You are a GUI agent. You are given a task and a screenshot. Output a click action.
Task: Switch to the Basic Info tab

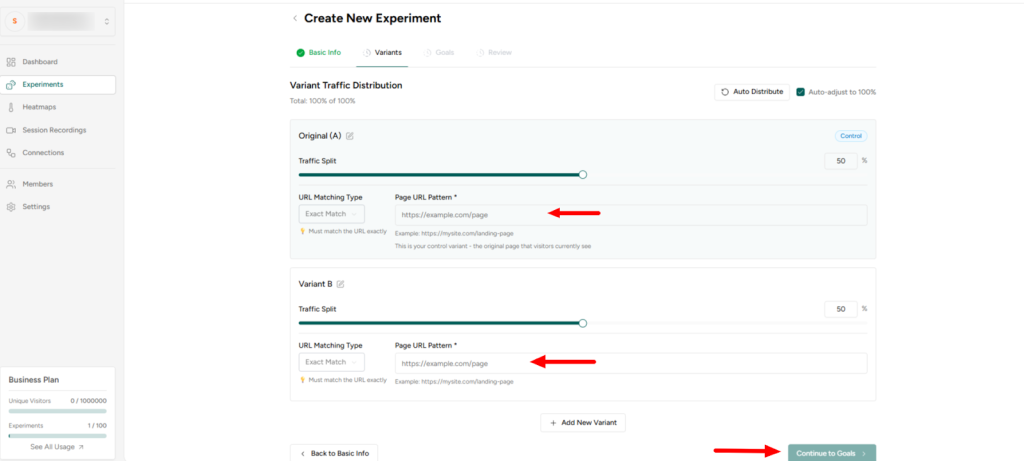tap(318, 52)
